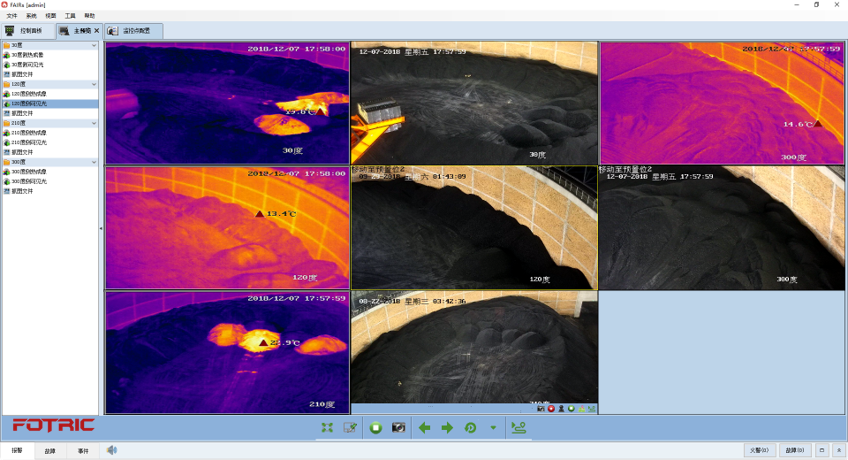Viewport: 848px width, 460px height.
Task: Switch to the 监控点配置 tab
Action: 134,31
